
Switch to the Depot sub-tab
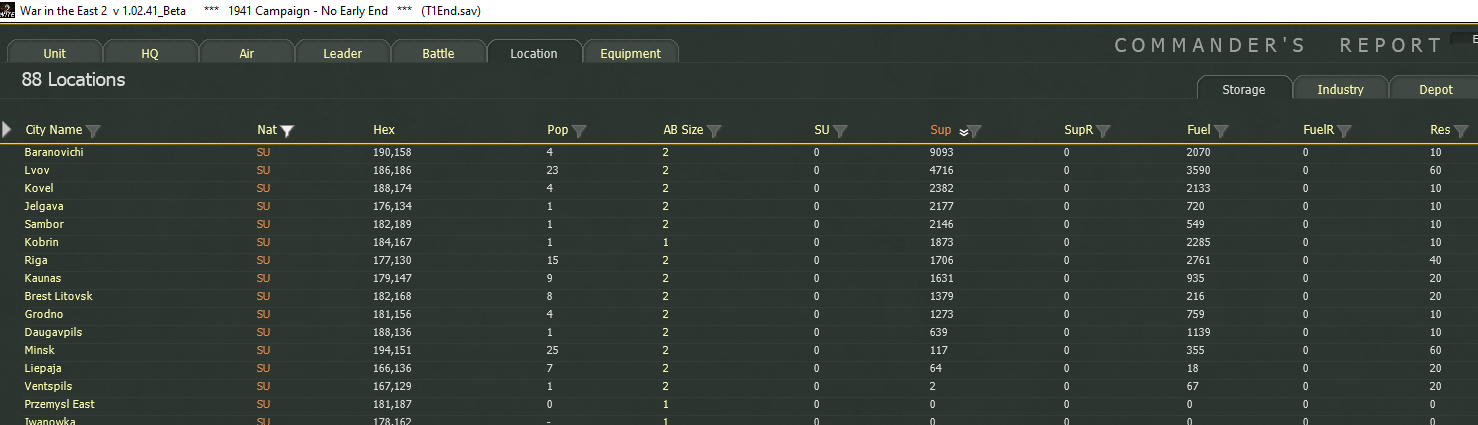[x=1436, y=89]
